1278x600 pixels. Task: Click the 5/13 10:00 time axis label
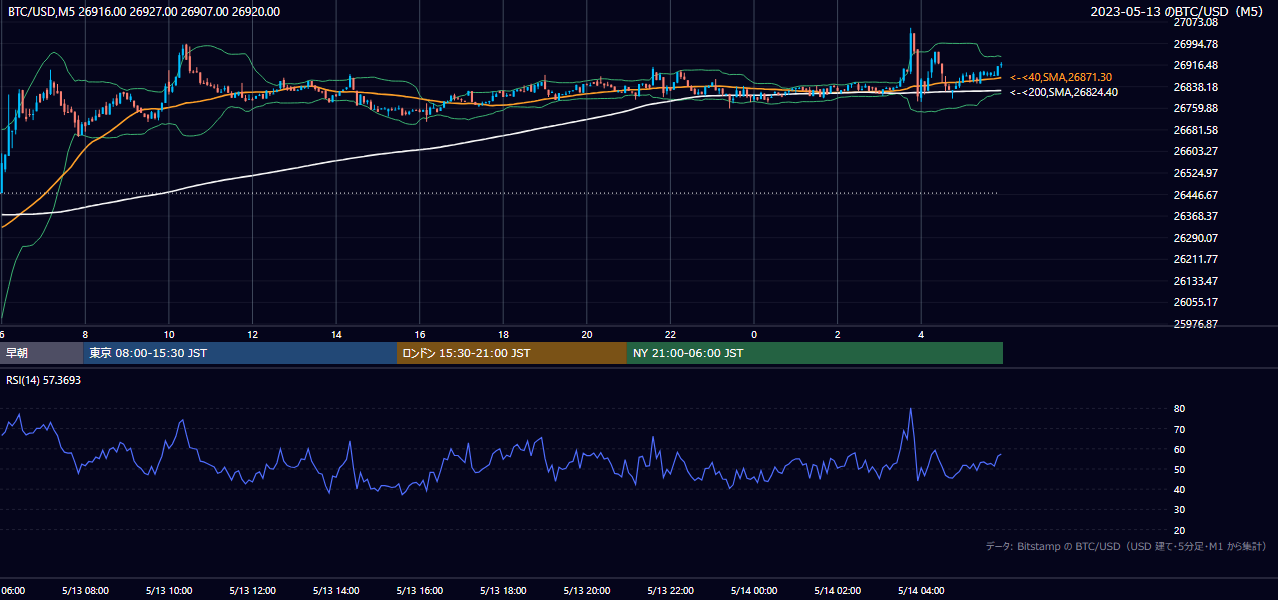[169, 591]
